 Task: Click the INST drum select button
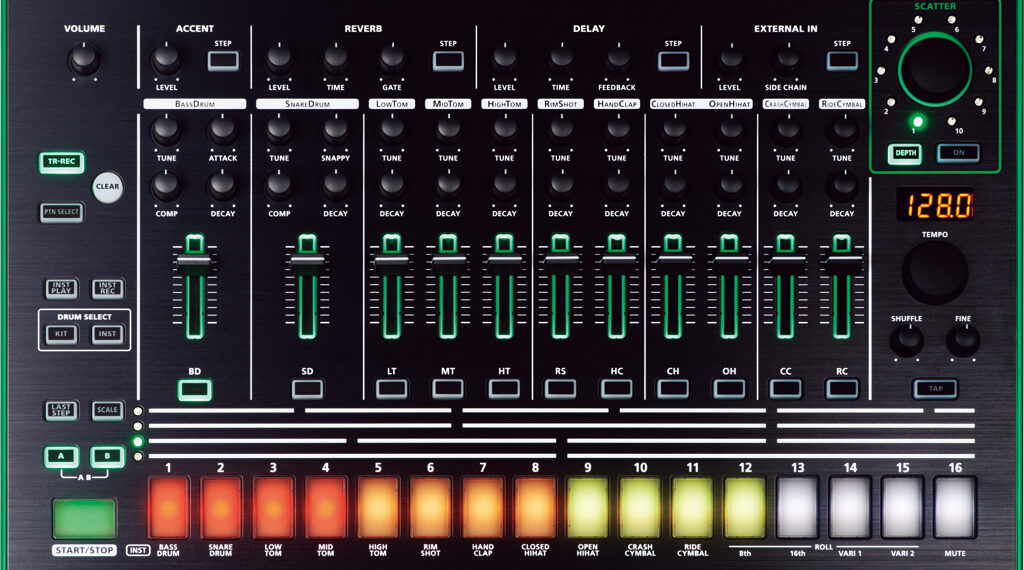click(108, 334)
